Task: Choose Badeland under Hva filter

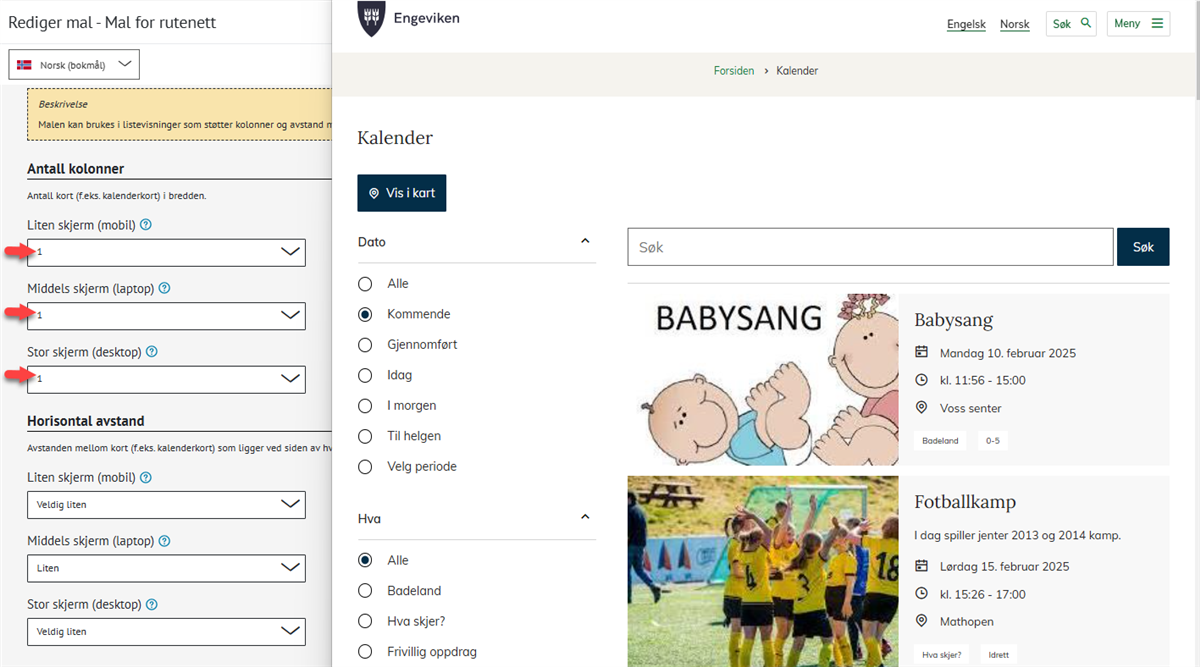Action: (x=366, y=591)
